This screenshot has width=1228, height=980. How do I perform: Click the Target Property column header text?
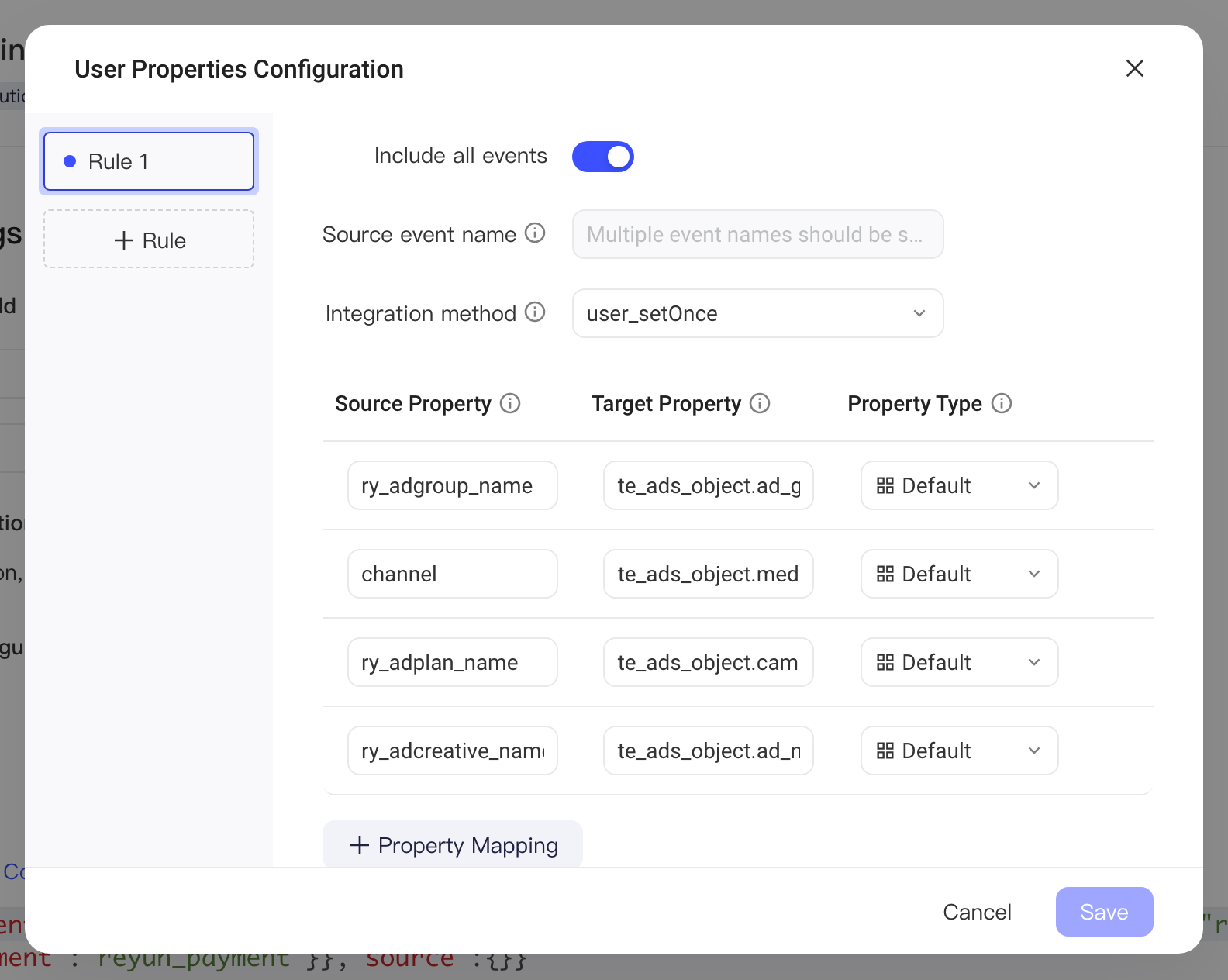666,404
